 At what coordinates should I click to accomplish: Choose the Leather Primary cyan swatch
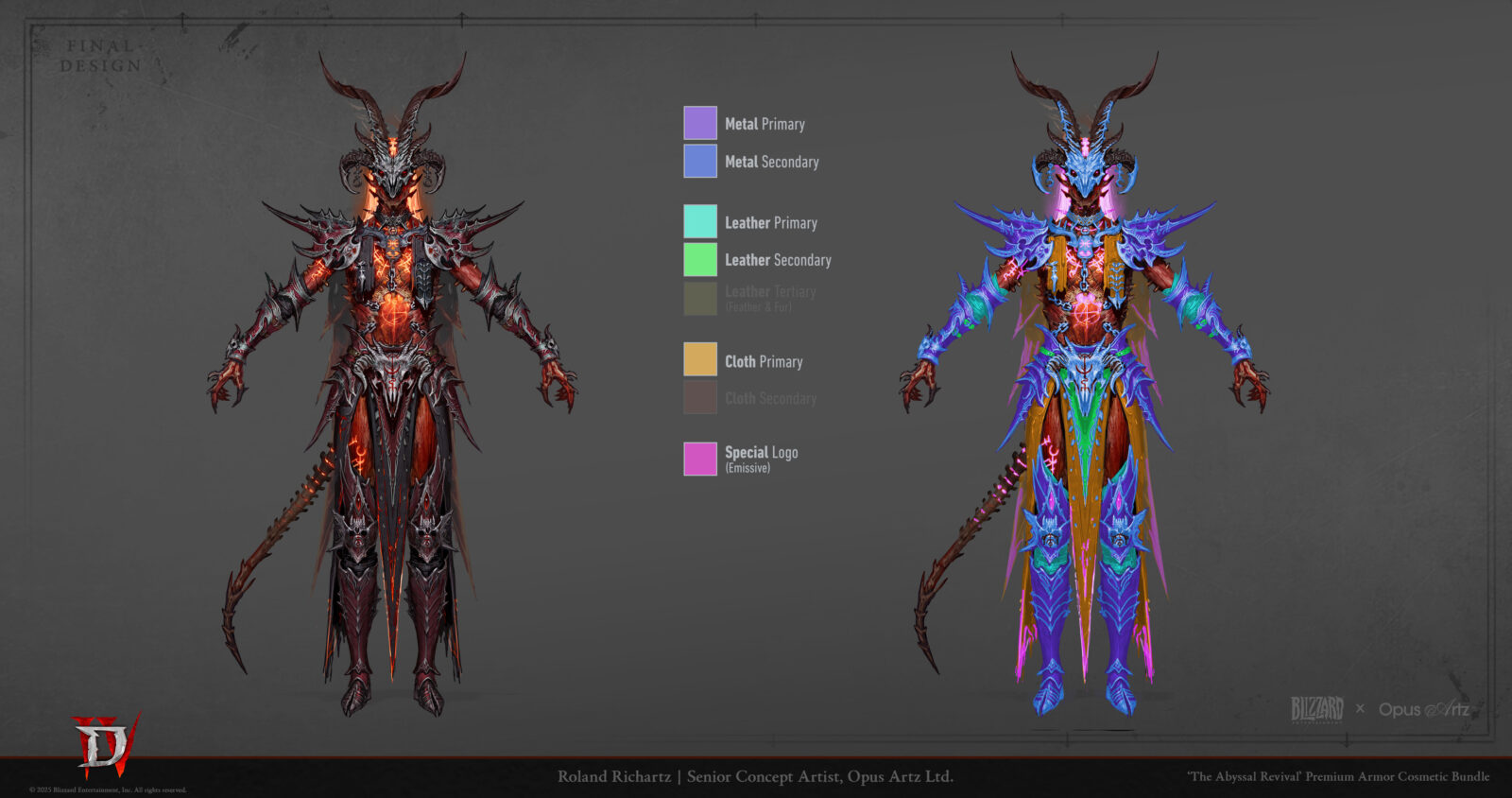(x=700, y=221)
